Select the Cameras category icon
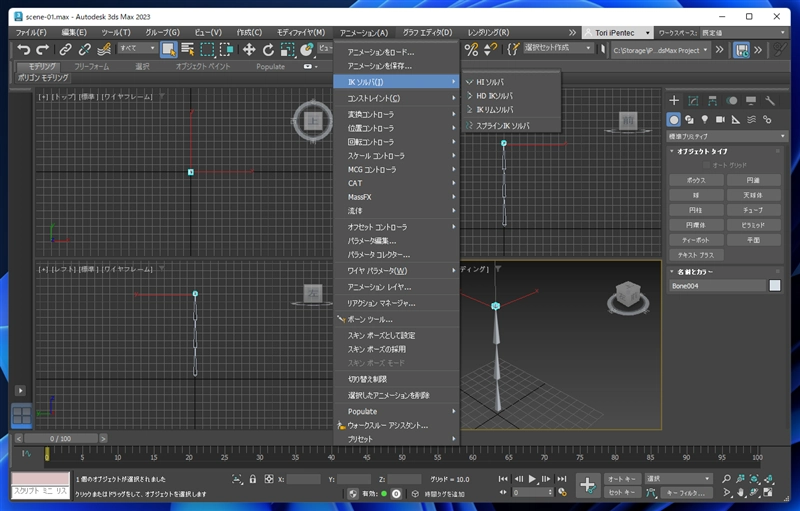This screenshot has height=511, width=800. (720, 120)
